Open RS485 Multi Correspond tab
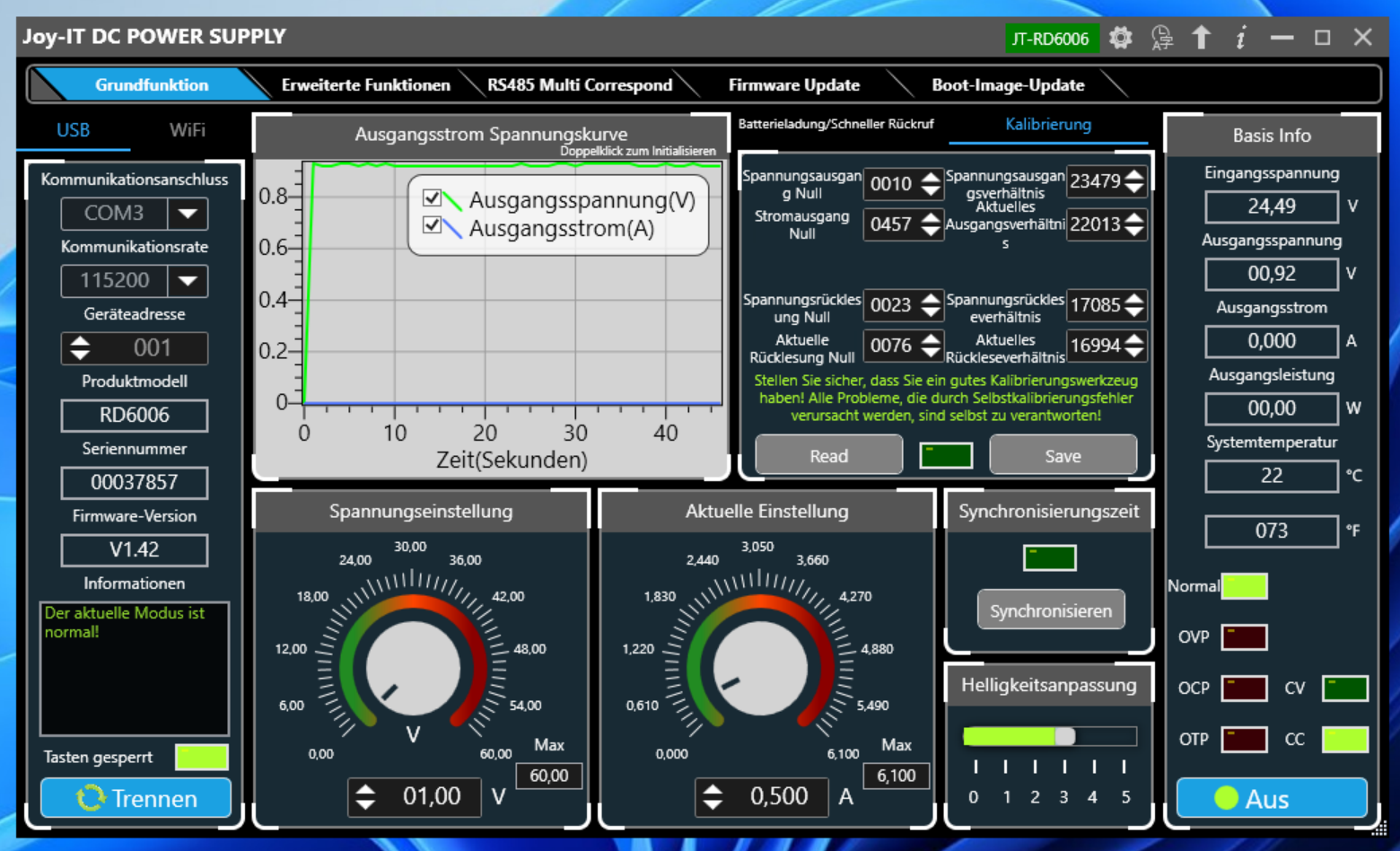 [580, 85]
